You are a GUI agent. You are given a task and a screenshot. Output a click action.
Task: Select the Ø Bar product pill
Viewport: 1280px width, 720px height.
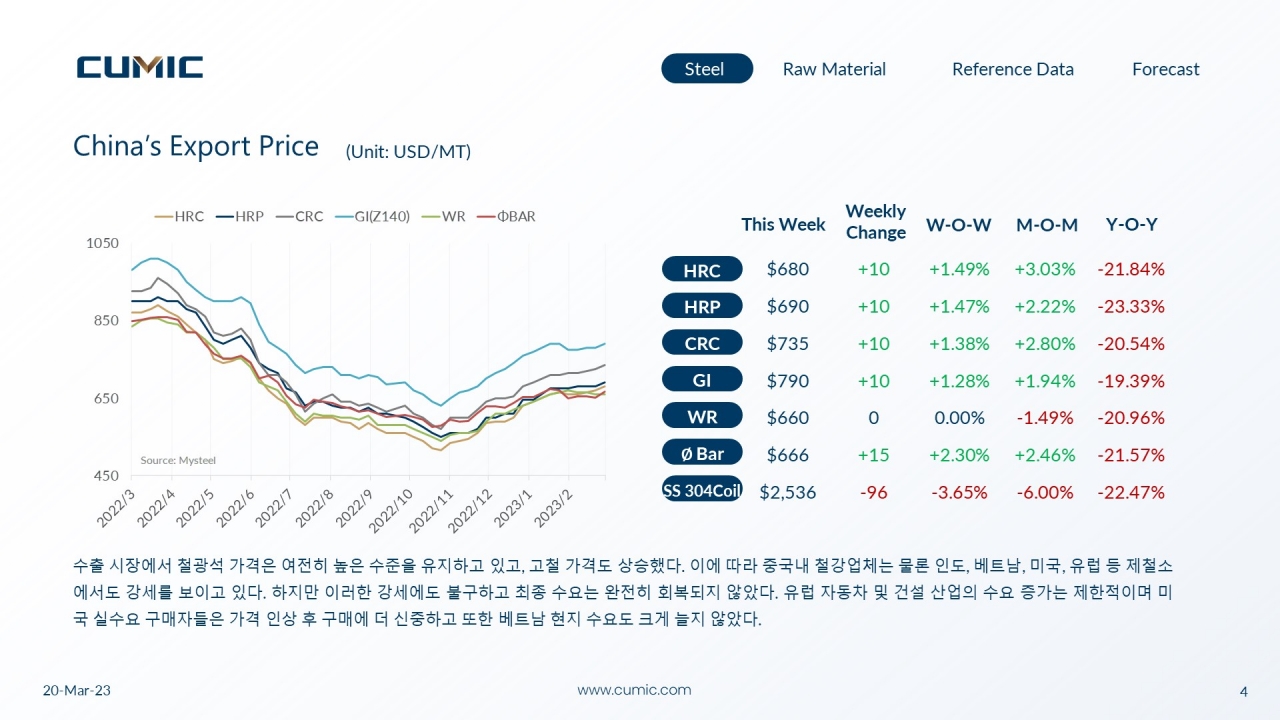702,453
